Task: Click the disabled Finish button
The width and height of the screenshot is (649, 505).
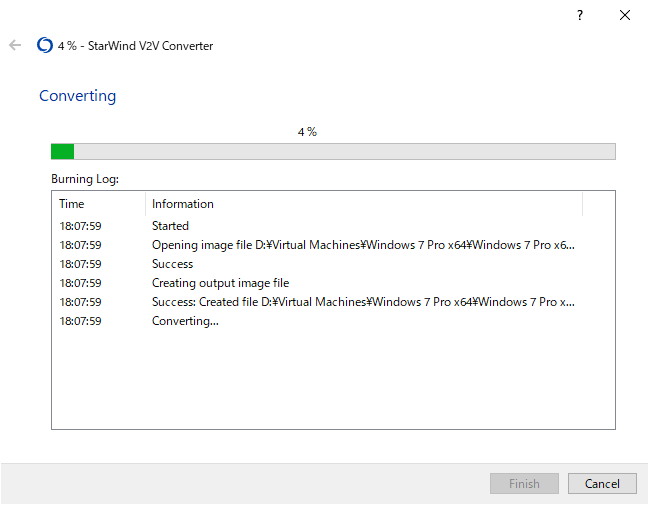Action: point(524,483)
